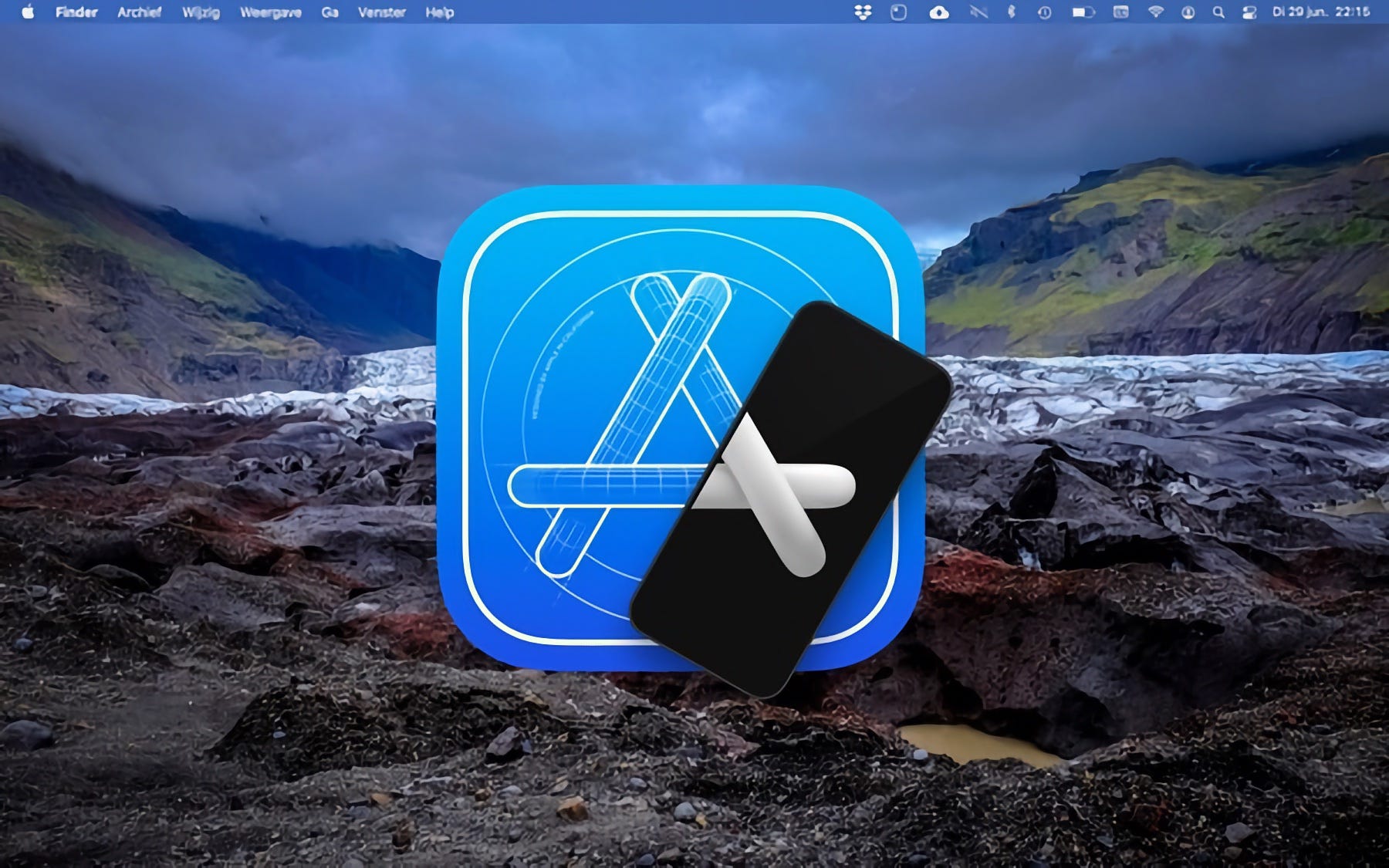The height and width of the screenshot is (868, 1389).
Task: Open the Venster menu
Action: 382,12
